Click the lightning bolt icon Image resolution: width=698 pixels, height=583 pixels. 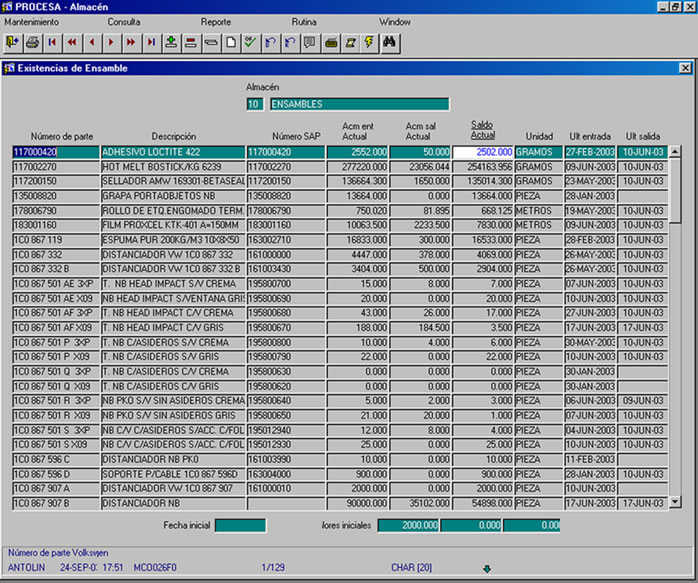[368, 42]
